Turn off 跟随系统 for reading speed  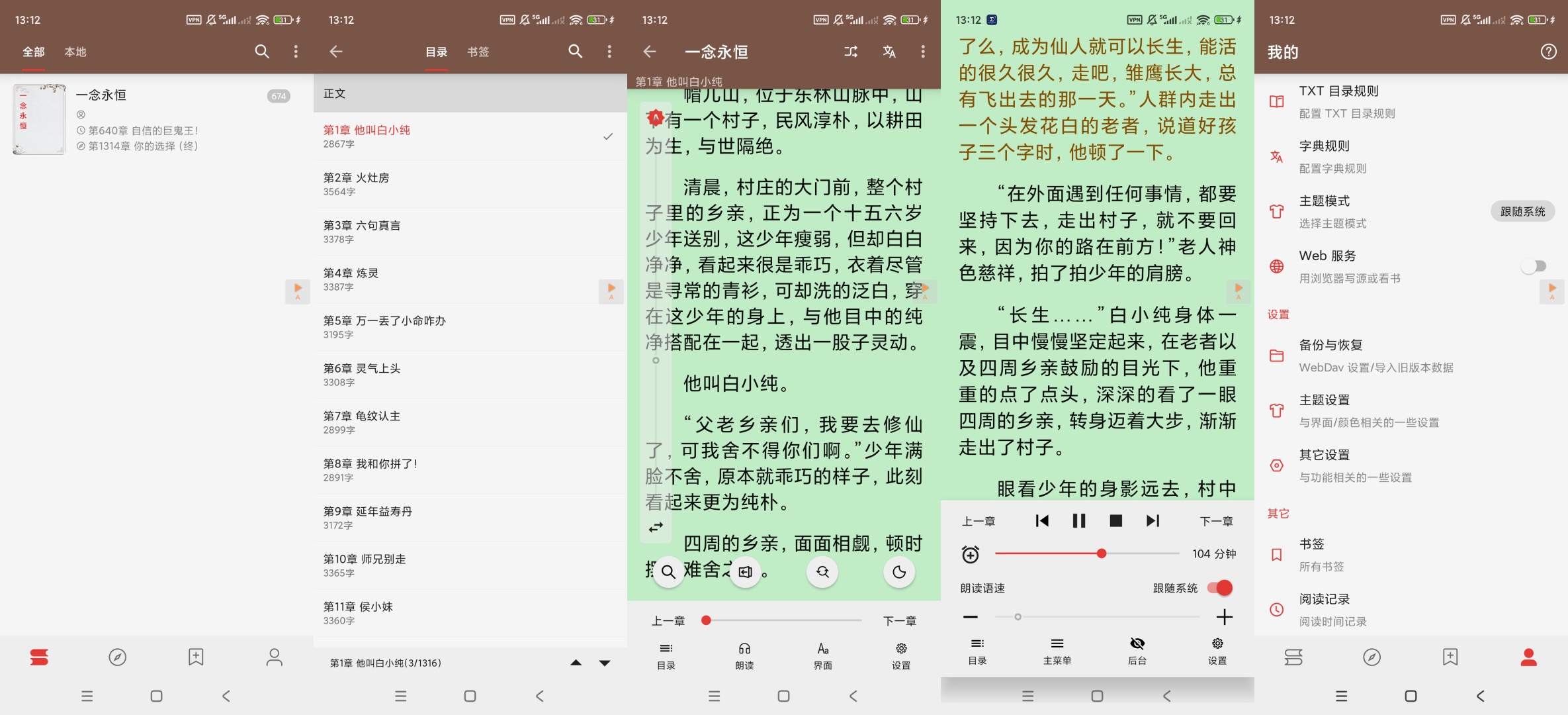(x=1219, y=587)
